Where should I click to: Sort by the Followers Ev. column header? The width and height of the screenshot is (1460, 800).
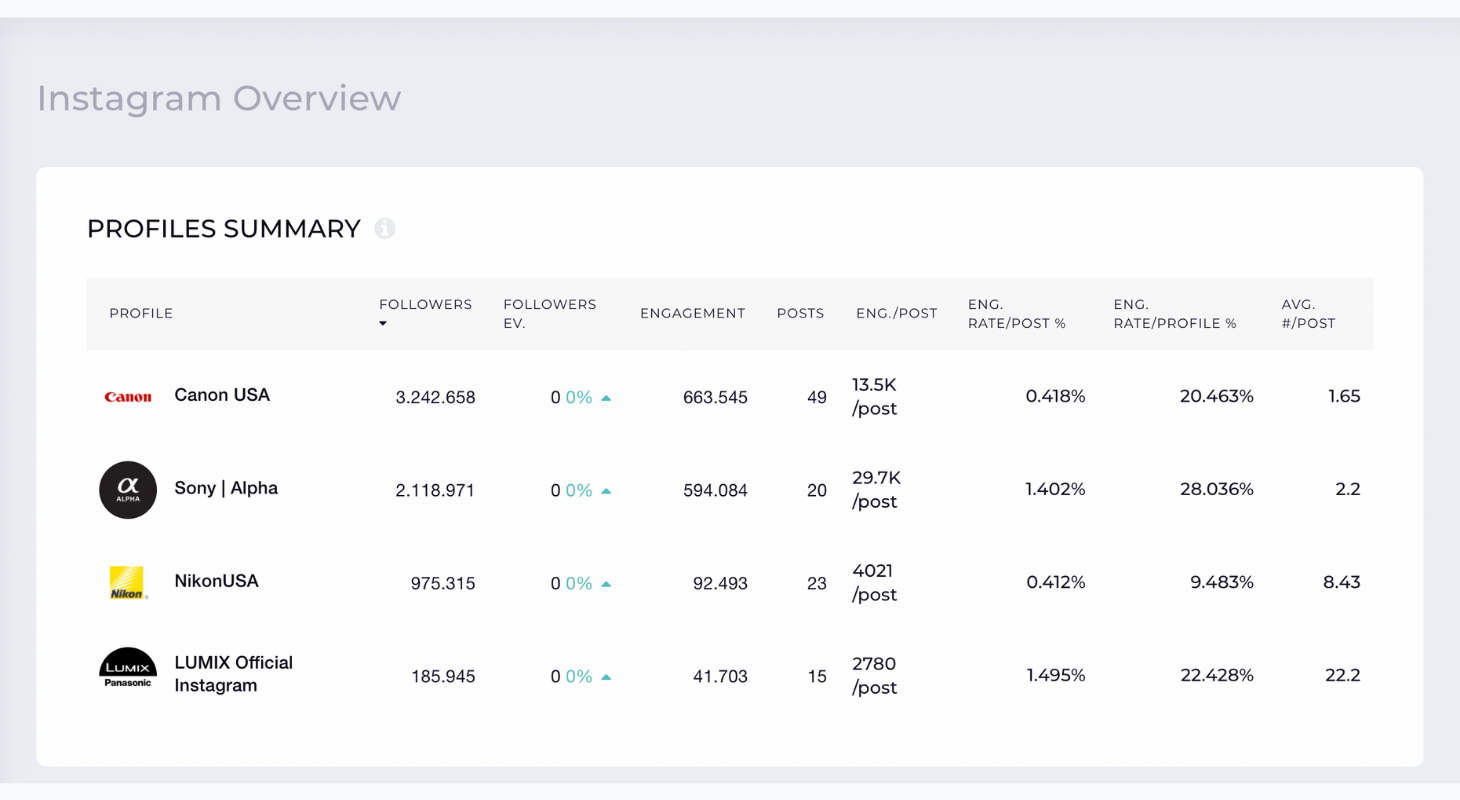[550, 313]
